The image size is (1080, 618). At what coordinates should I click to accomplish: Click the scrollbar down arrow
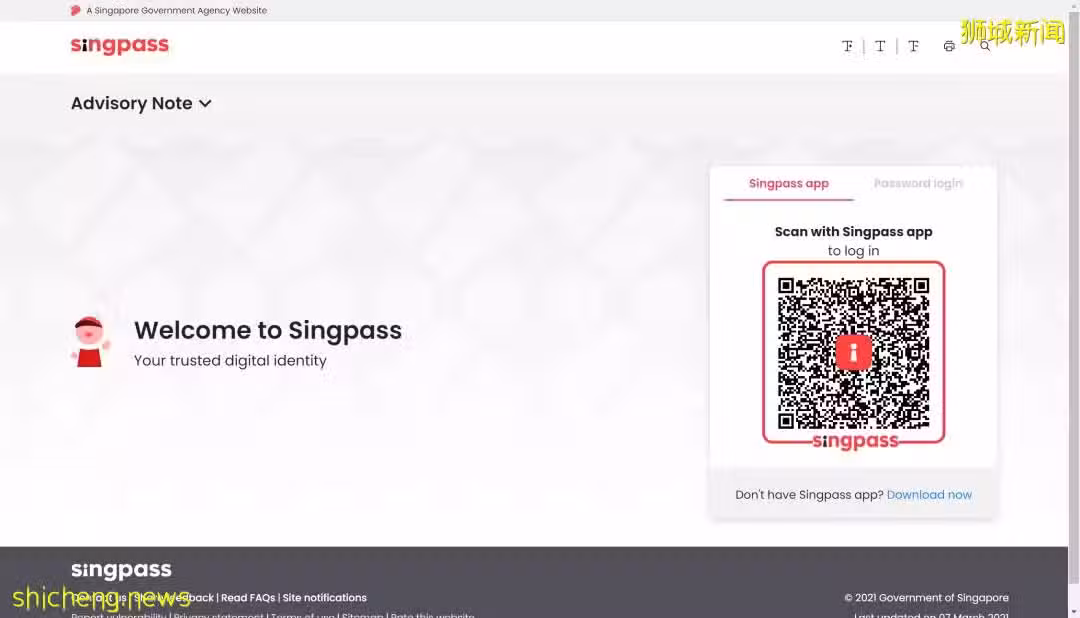[x=1074, y=612]
